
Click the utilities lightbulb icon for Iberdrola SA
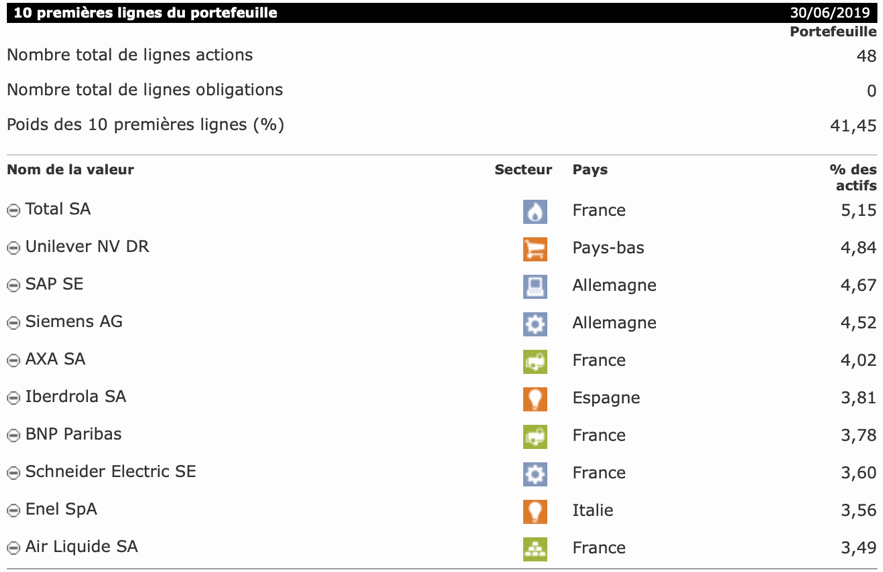pyautogui.click(x=535, y=399)
